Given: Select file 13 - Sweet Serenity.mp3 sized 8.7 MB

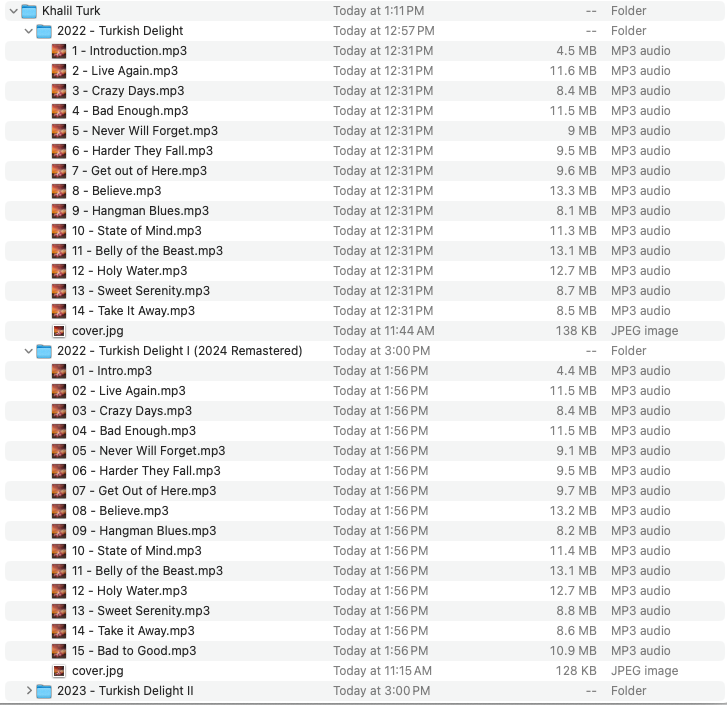Looking at the screenshot, I should 141,291.
